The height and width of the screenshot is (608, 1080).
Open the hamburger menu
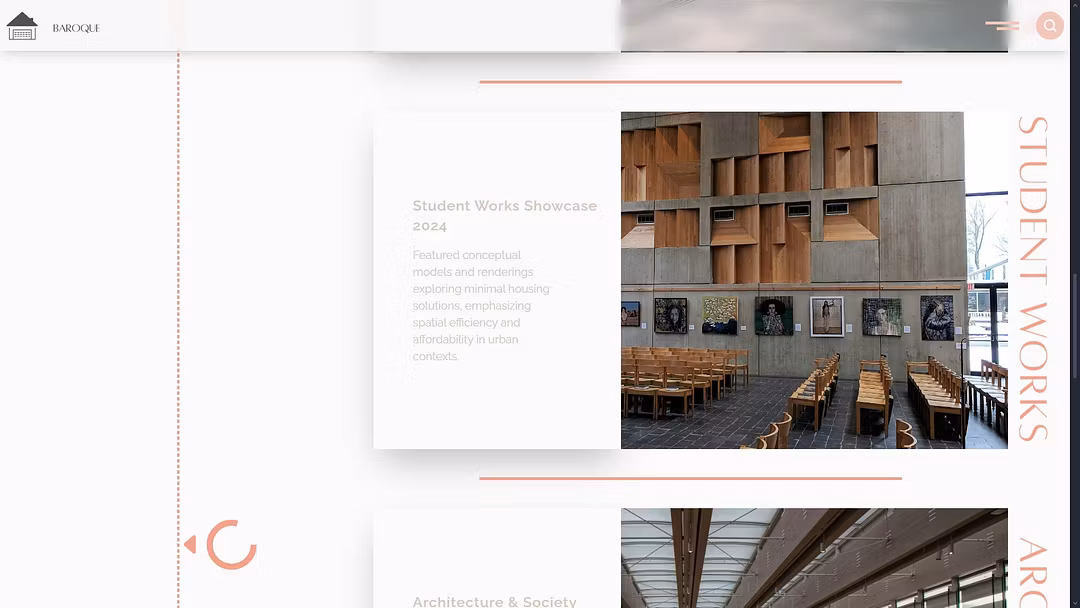(1002, 26)
